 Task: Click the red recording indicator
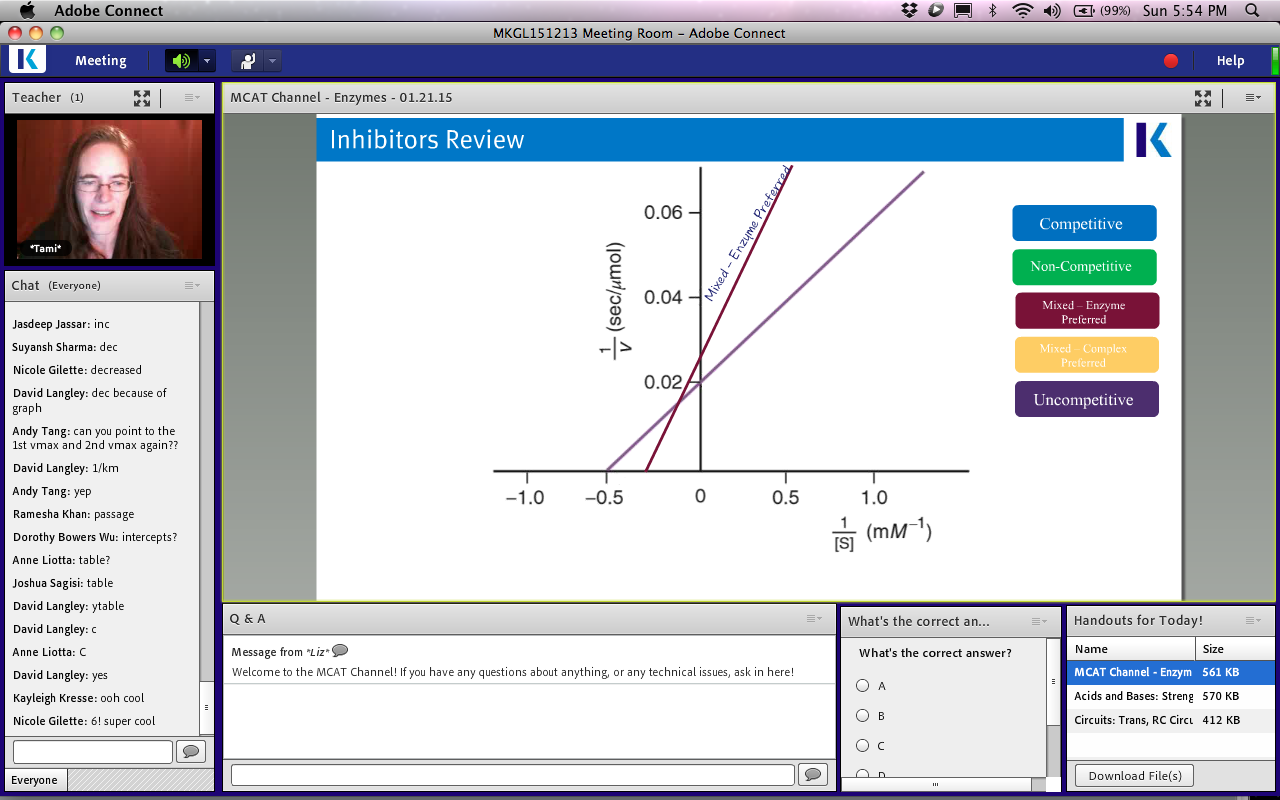(1171, 61)
